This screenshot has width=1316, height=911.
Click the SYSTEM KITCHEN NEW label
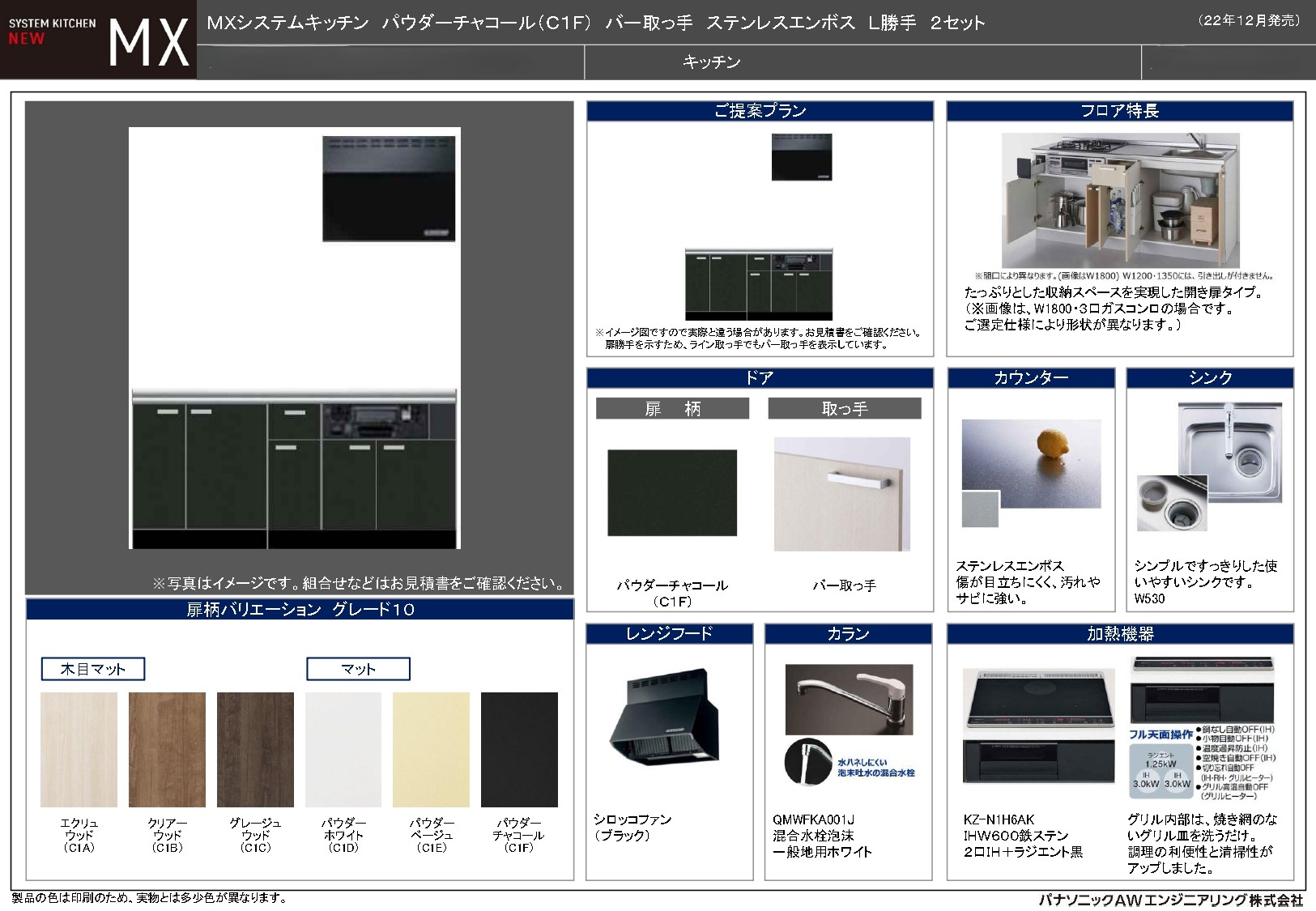(x=52, y=31)
